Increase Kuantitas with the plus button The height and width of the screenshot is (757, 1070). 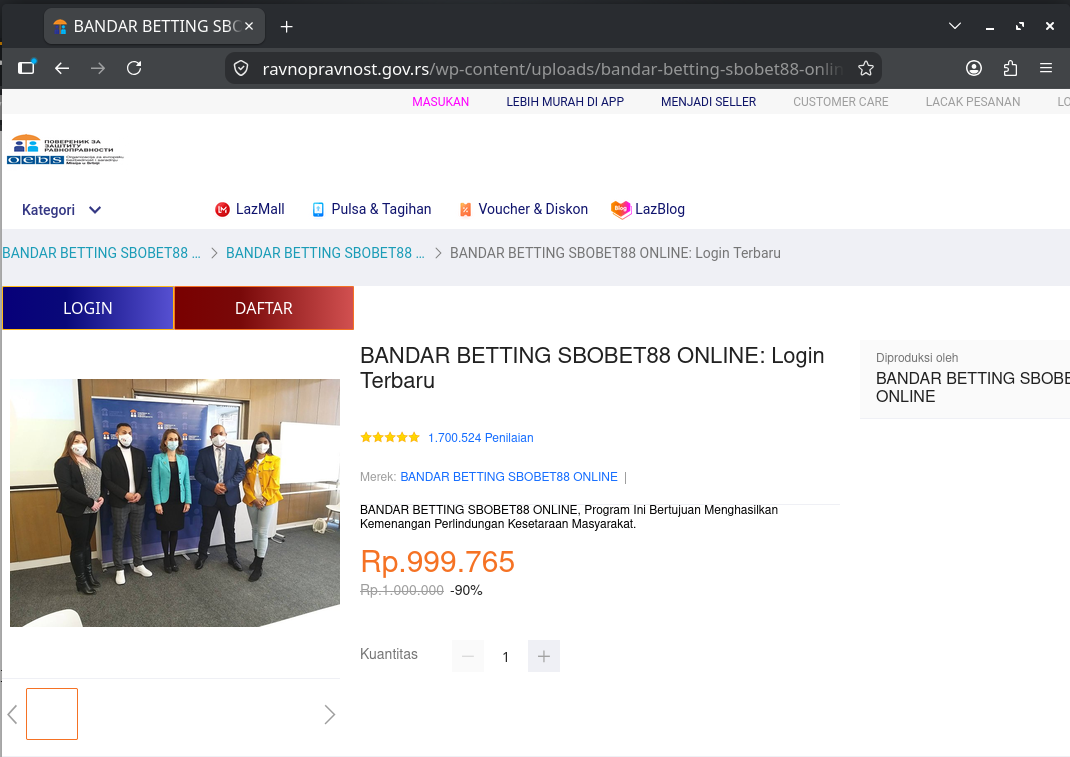tap(544, 656)
